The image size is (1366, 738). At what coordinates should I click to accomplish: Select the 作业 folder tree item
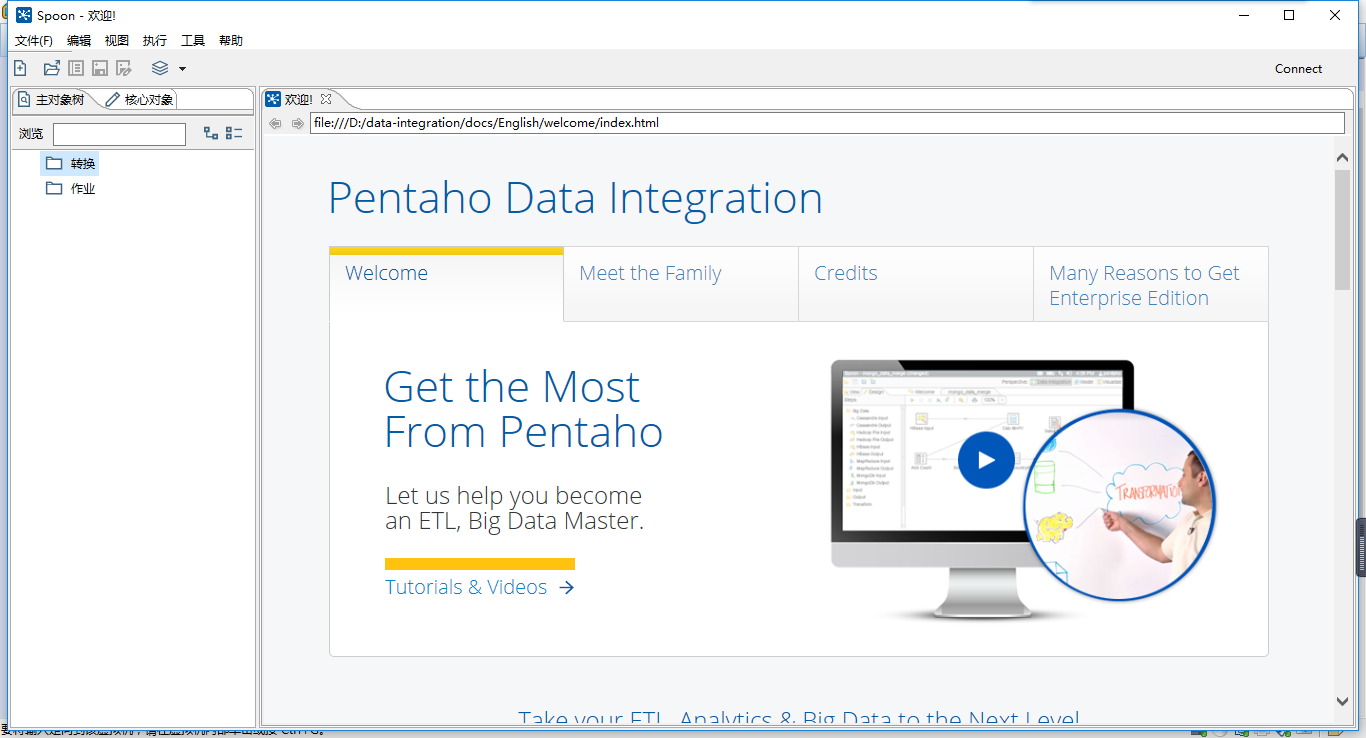coord(70,188)
